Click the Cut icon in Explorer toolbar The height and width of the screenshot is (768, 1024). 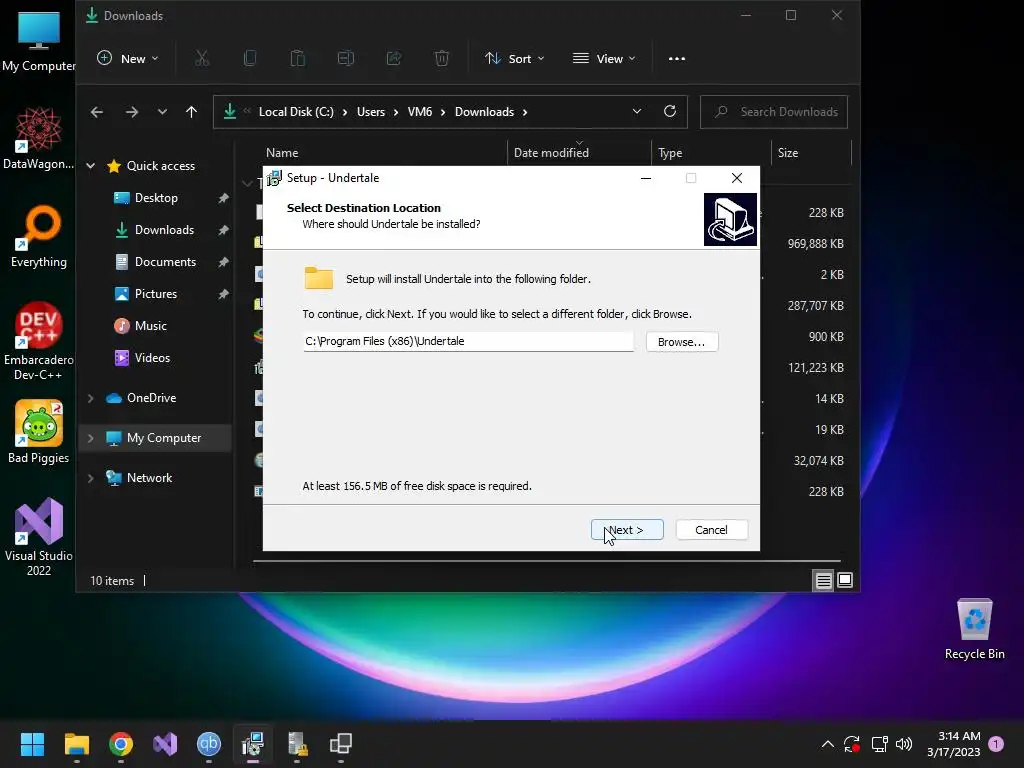(202, 59)
